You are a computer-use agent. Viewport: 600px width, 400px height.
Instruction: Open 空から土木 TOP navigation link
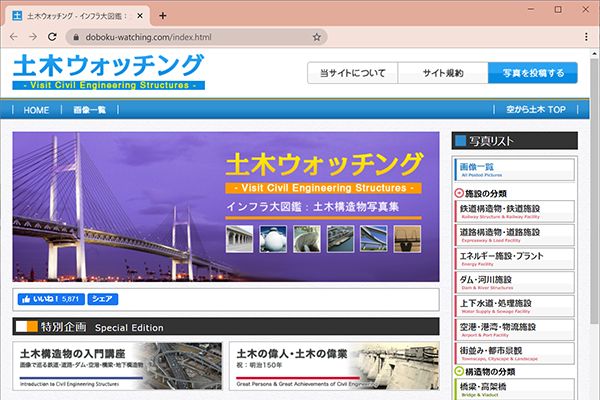535,110
